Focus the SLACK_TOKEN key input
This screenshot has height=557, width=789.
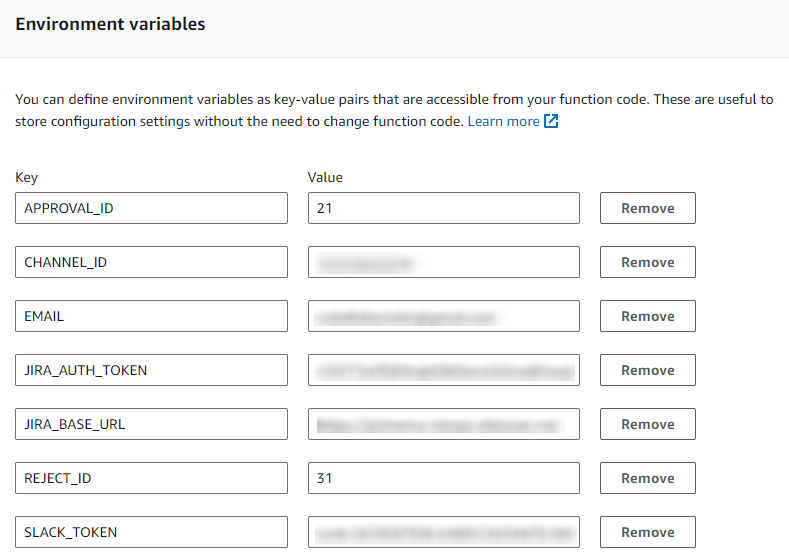coord(151,532)
